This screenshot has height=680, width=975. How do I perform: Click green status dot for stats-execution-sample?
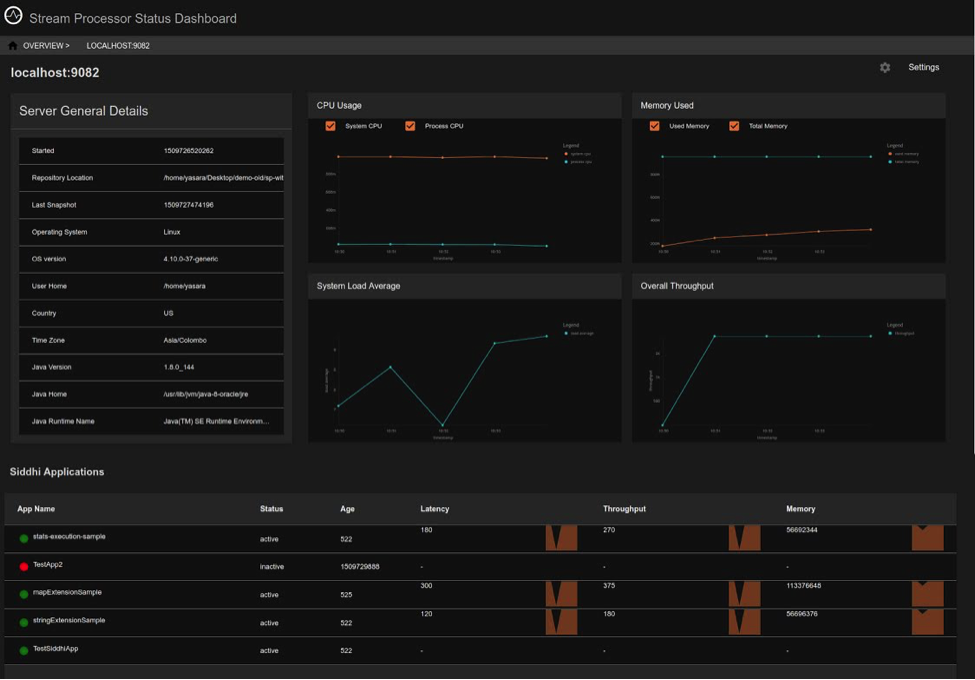[24, 539]
